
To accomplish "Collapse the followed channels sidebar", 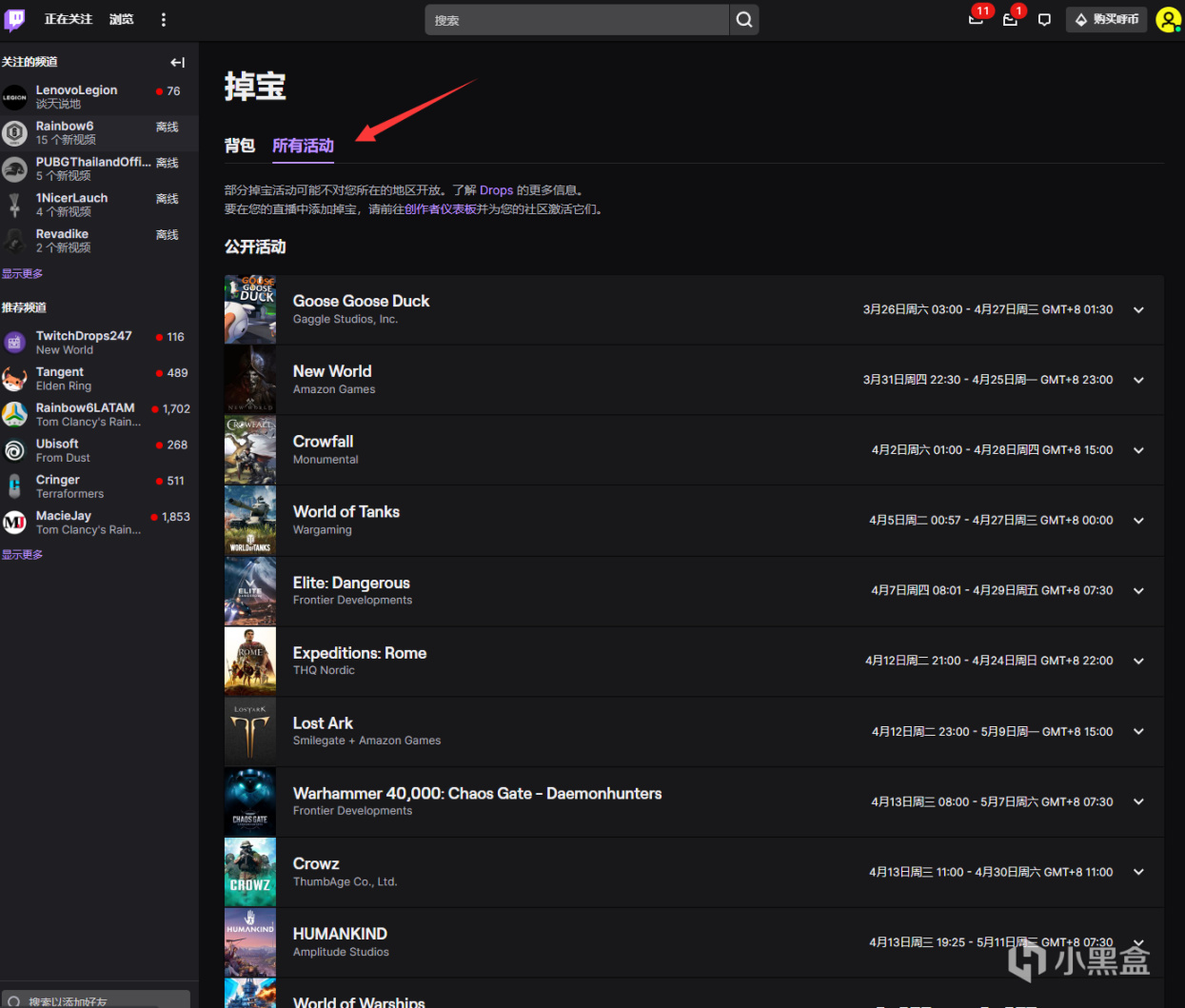I will [x=178, y=62].
